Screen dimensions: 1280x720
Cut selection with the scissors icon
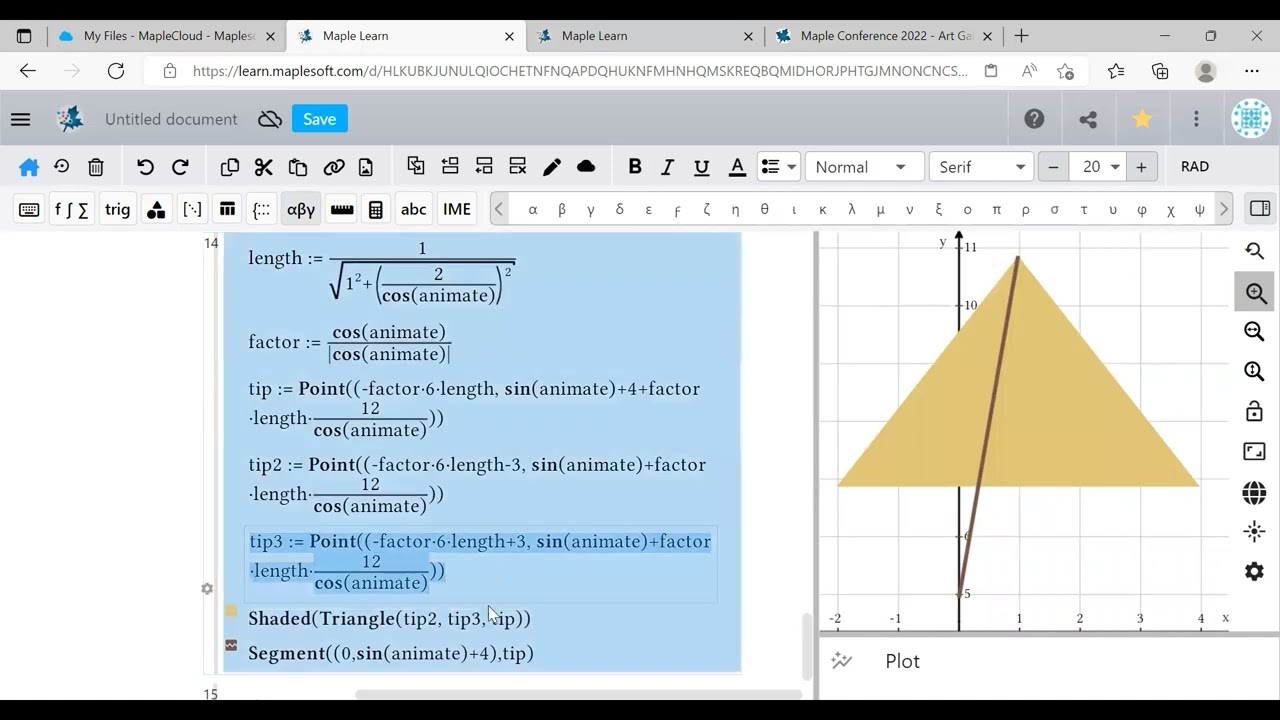(x=264, y=167)
